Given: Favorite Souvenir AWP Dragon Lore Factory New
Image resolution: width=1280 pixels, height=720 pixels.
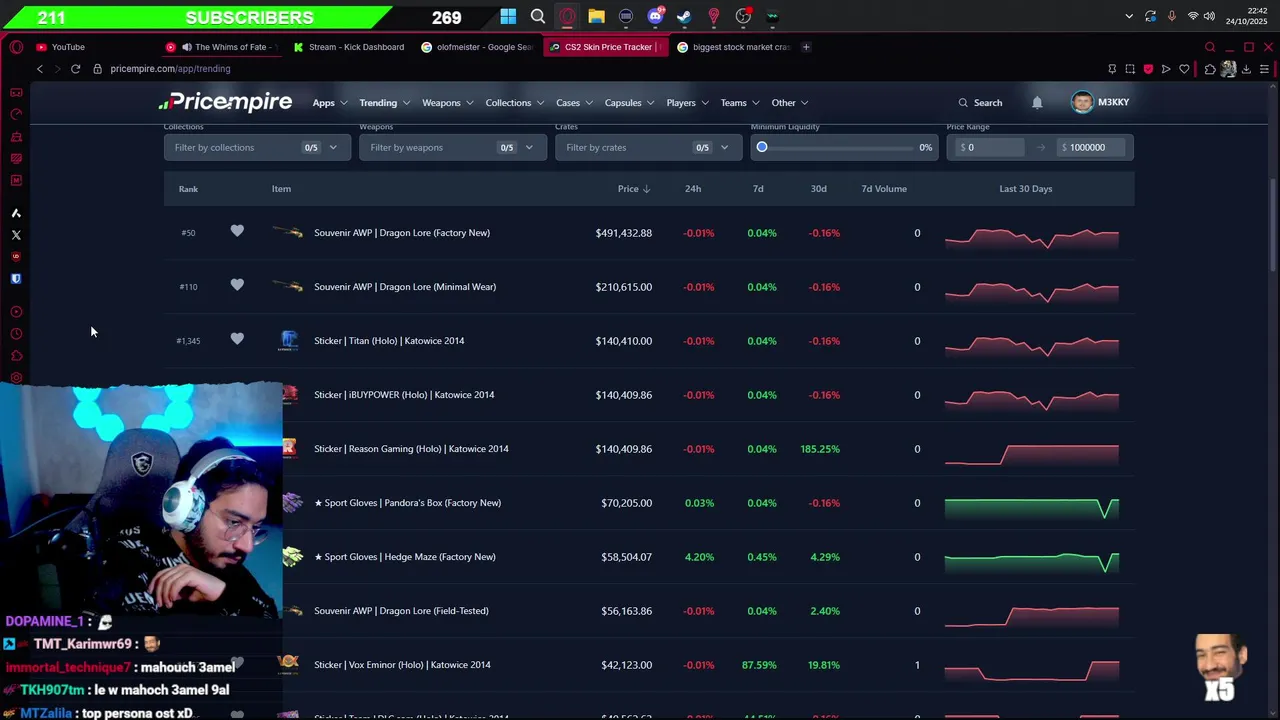Looking at the screenshot, I should coord(237,232).
